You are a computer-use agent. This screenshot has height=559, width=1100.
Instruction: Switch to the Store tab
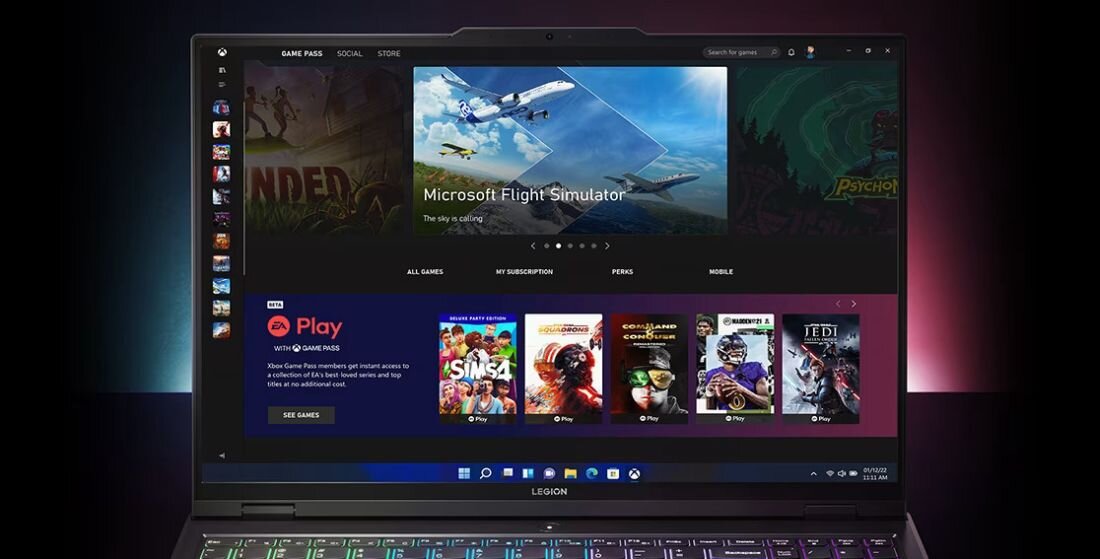tap(389, 53)
